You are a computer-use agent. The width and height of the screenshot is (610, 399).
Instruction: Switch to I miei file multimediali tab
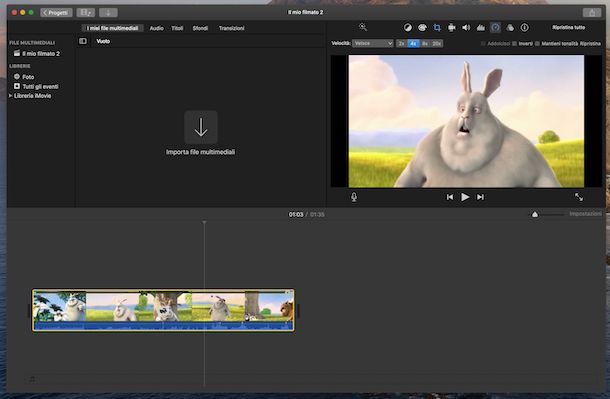click(x=112, y=28)
